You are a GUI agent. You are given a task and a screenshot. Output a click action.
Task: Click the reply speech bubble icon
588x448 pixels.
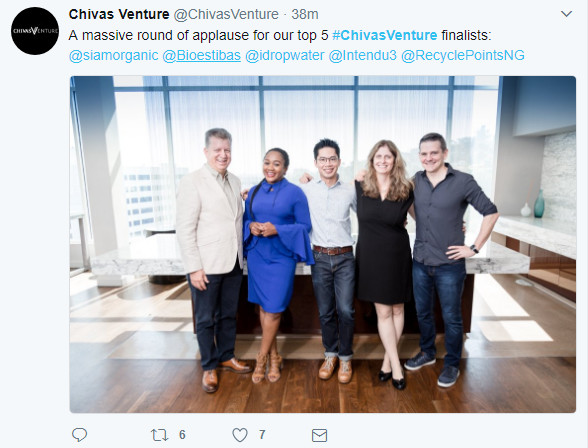coord(79,435)
